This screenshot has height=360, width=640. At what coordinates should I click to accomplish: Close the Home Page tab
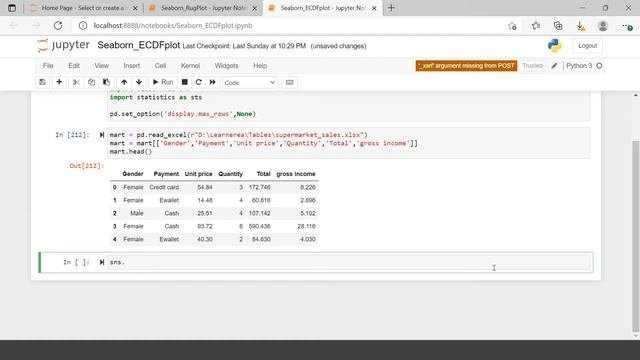[135, 8]
